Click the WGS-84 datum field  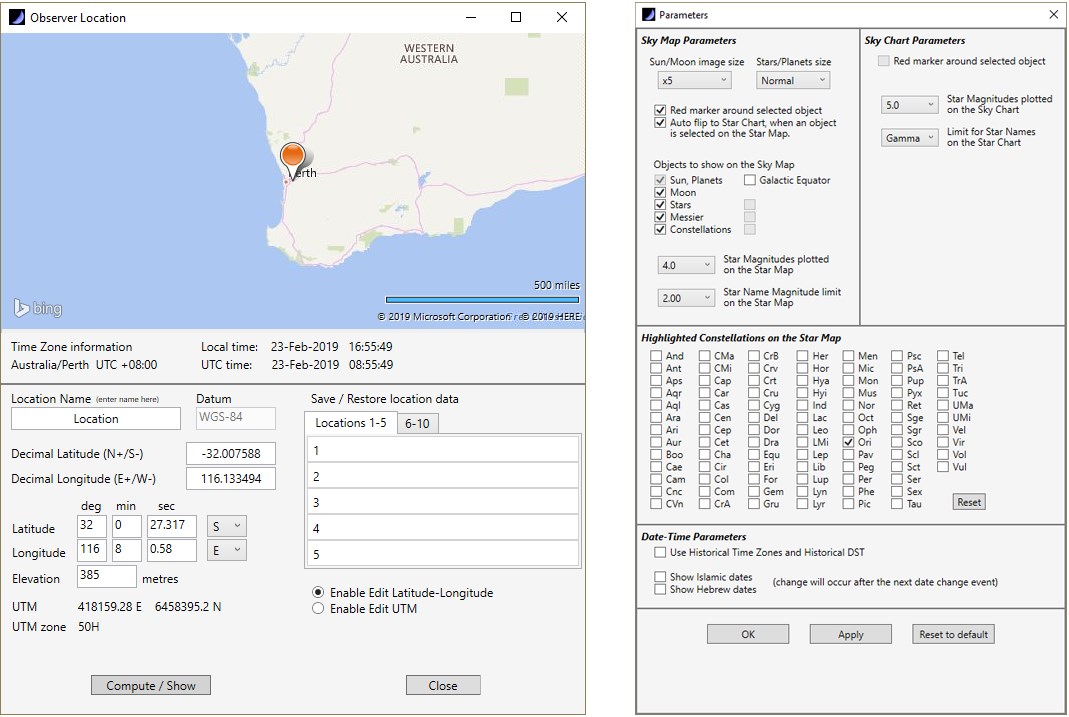click(236, 418)
